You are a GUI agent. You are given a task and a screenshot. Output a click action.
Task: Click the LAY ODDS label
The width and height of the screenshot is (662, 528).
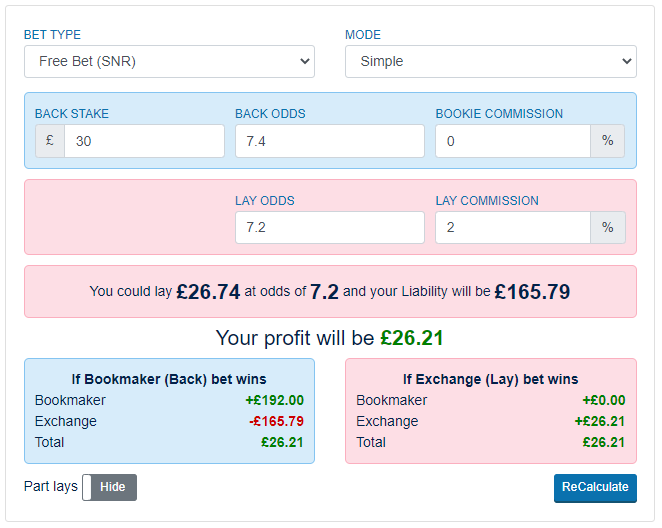pyautogui.click(x=265, y=200)
